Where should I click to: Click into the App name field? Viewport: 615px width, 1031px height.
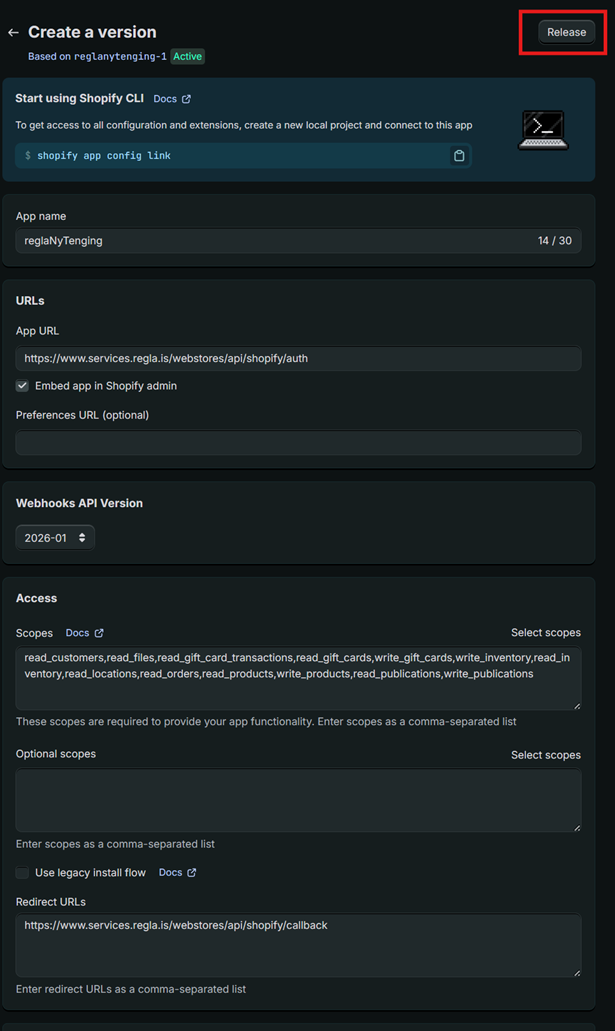tap(270, 241)
